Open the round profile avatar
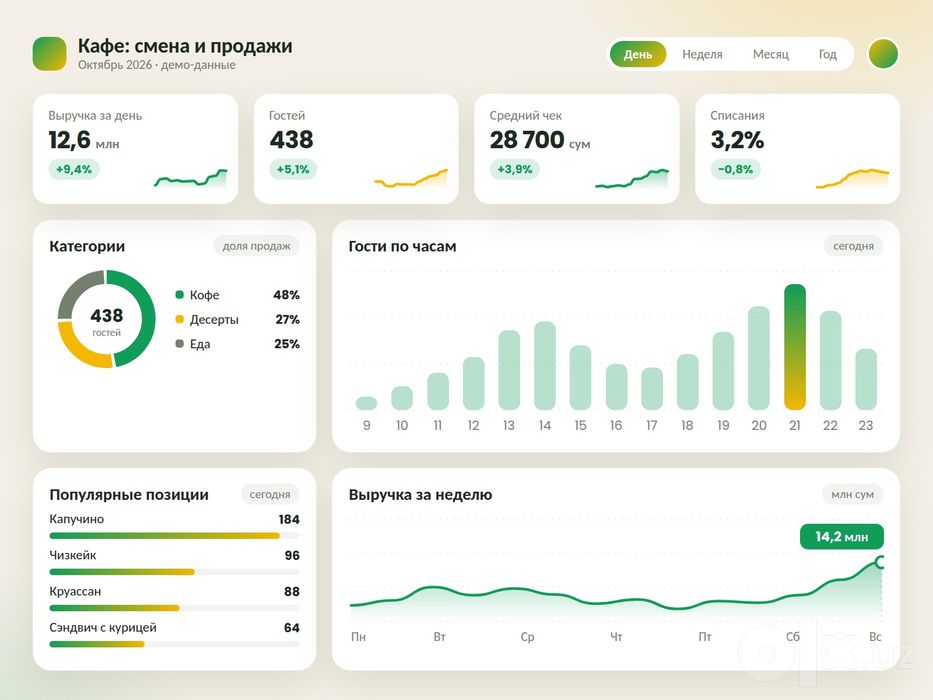The image size is (933, 700). coord(883,54)
